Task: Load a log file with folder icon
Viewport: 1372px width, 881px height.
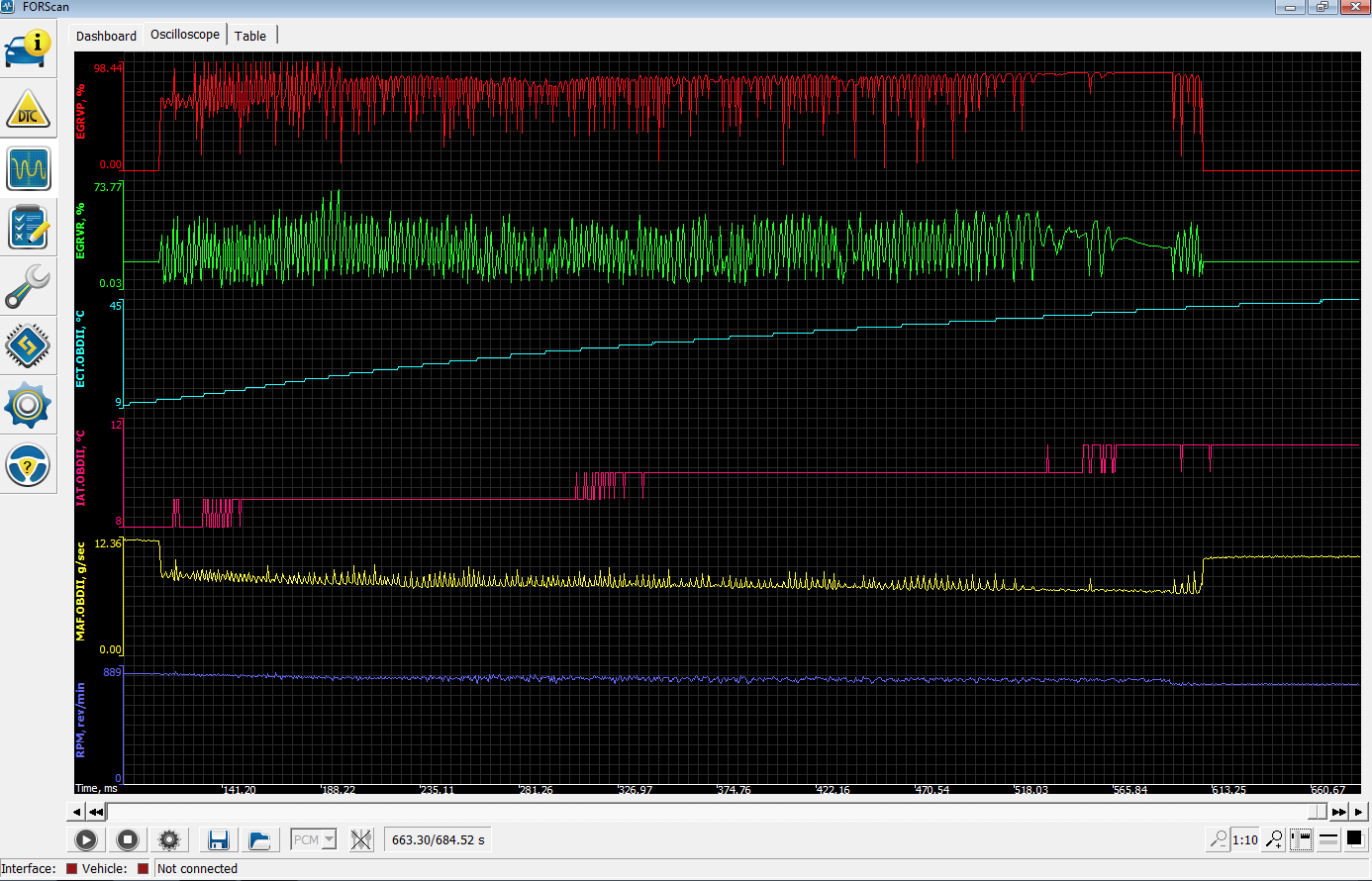Action: (259, 840)
